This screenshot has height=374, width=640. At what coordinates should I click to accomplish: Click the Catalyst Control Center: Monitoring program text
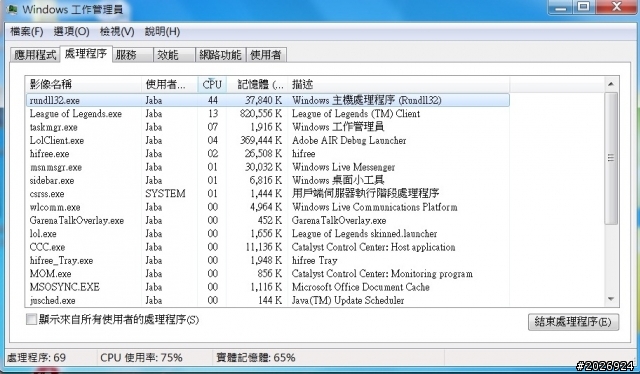(382, 274)
